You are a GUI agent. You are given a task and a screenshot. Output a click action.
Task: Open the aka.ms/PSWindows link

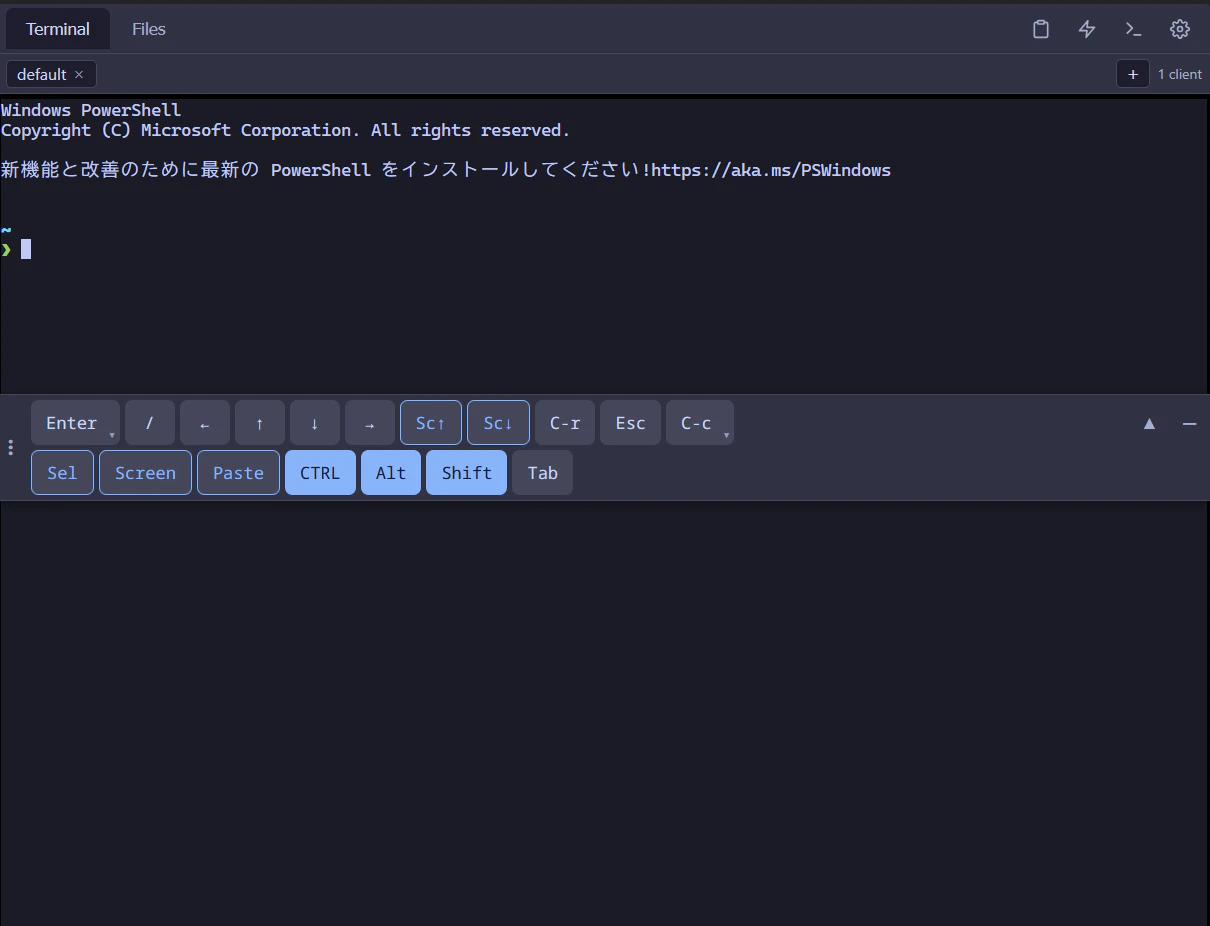(x=769, y=170)
